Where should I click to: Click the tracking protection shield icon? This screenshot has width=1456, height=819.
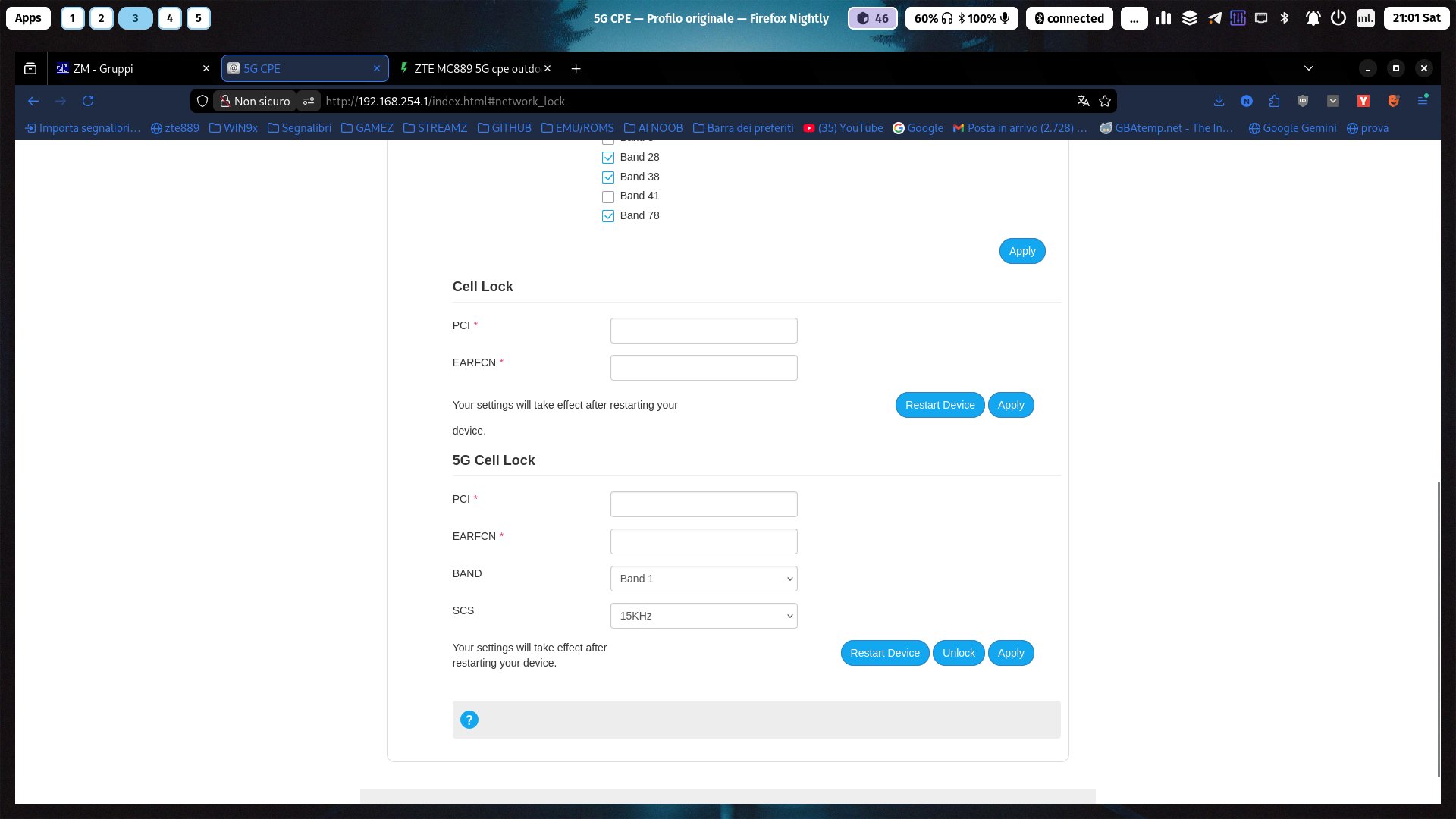click(x=202, y=101)
